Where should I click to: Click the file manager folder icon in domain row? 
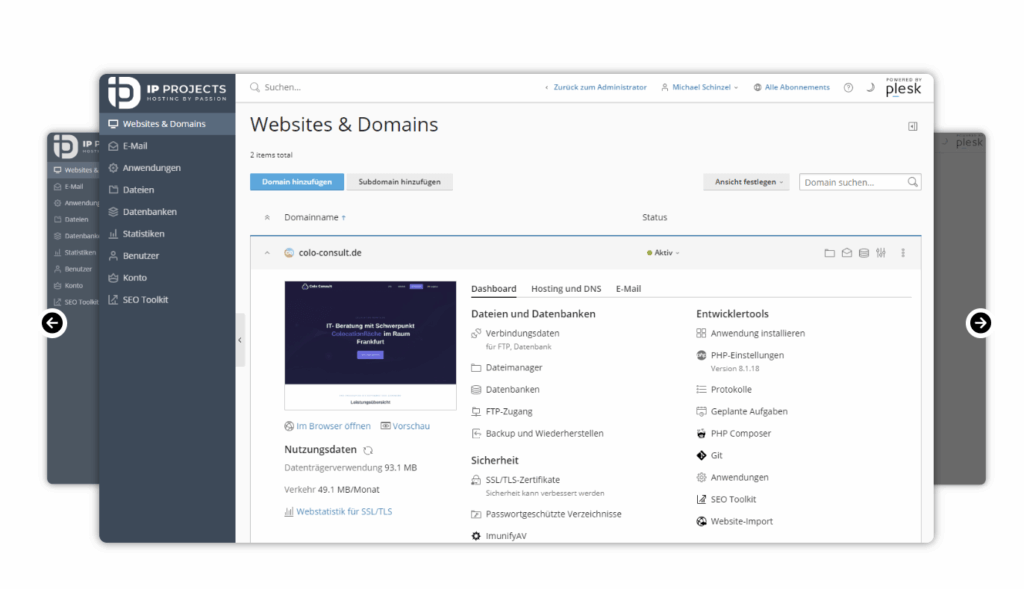pyautogui.click(x=829, y=253)
